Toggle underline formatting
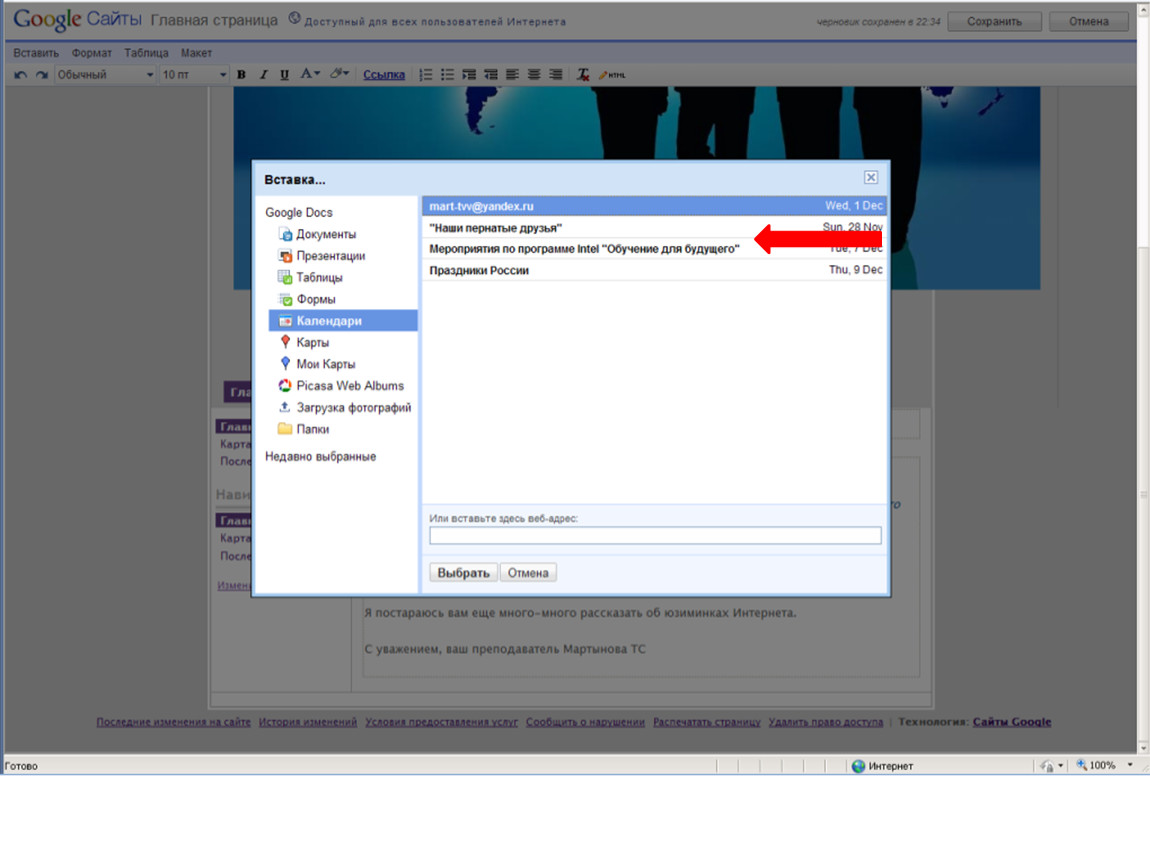This screenshot has width=1150, height=864. [x=285, y=75]
